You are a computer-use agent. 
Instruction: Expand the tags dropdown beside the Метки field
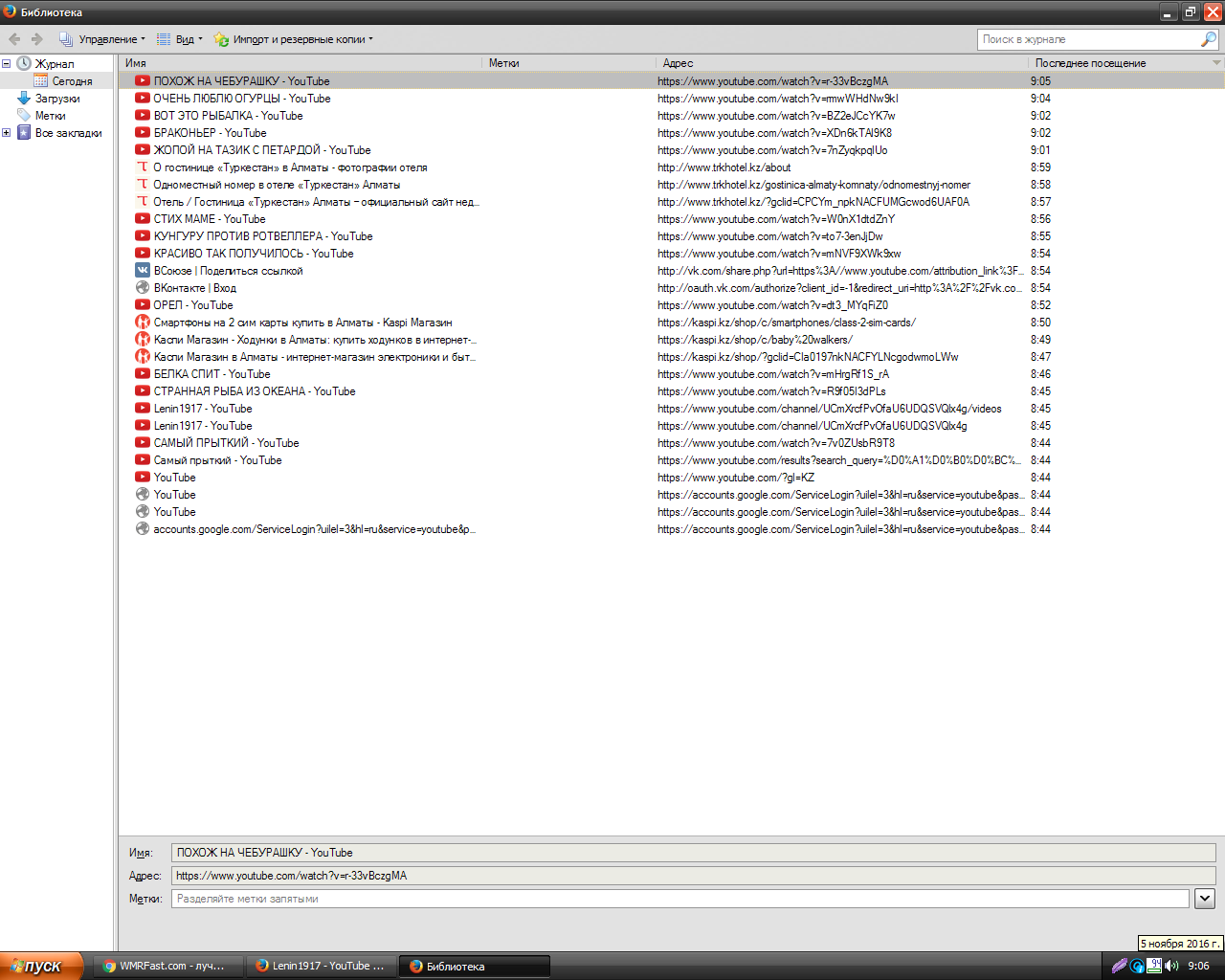pos(1205,899)
